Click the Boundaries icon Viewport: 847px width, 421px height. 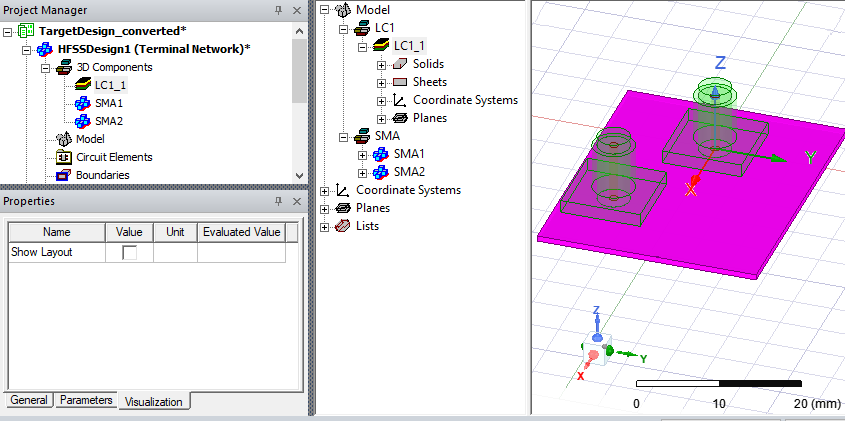point(64,175)
